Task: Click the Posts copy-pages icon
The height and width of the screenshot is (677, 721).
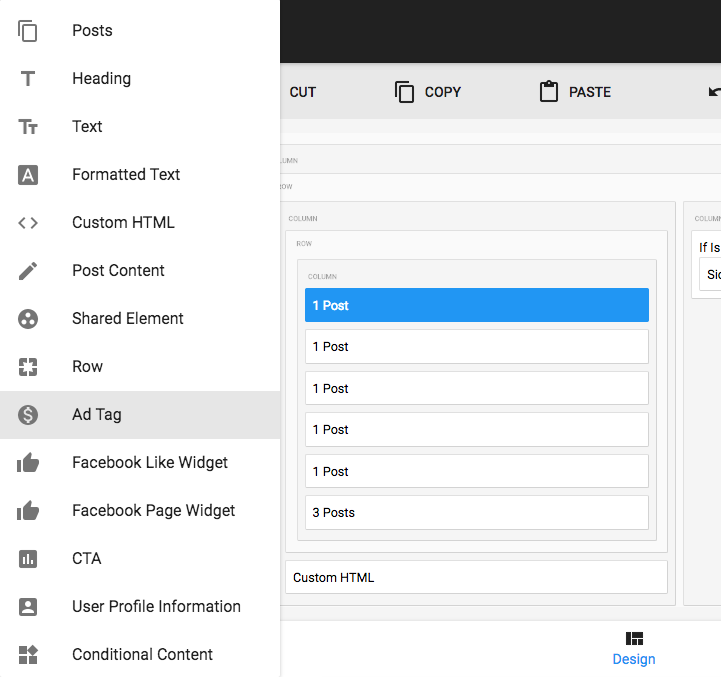Action: (x=28, y=31)
